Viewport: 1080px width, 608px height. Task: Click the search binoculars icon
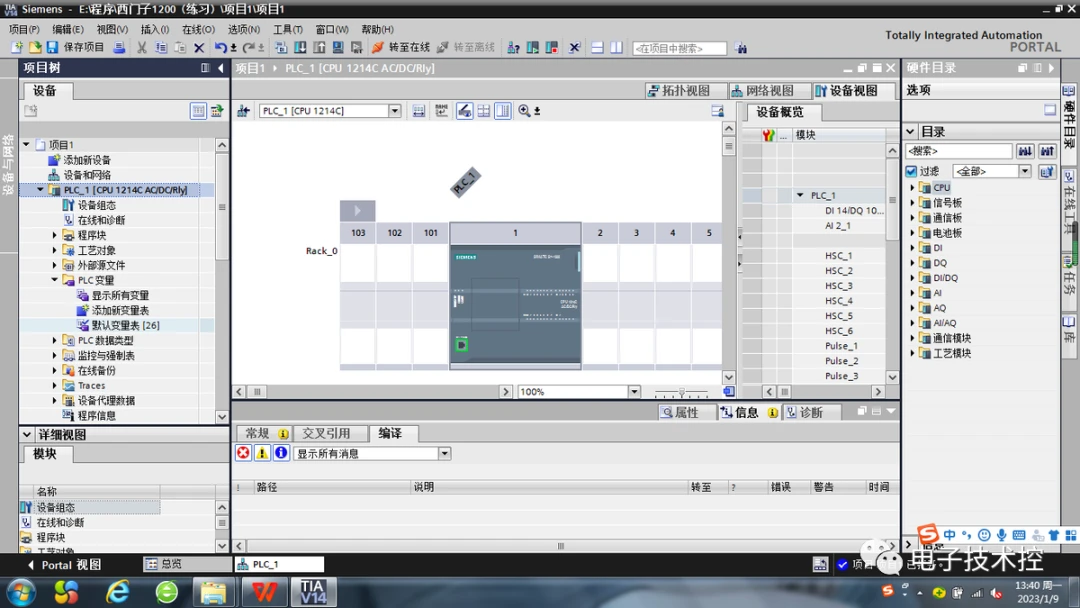coord(740,48)
